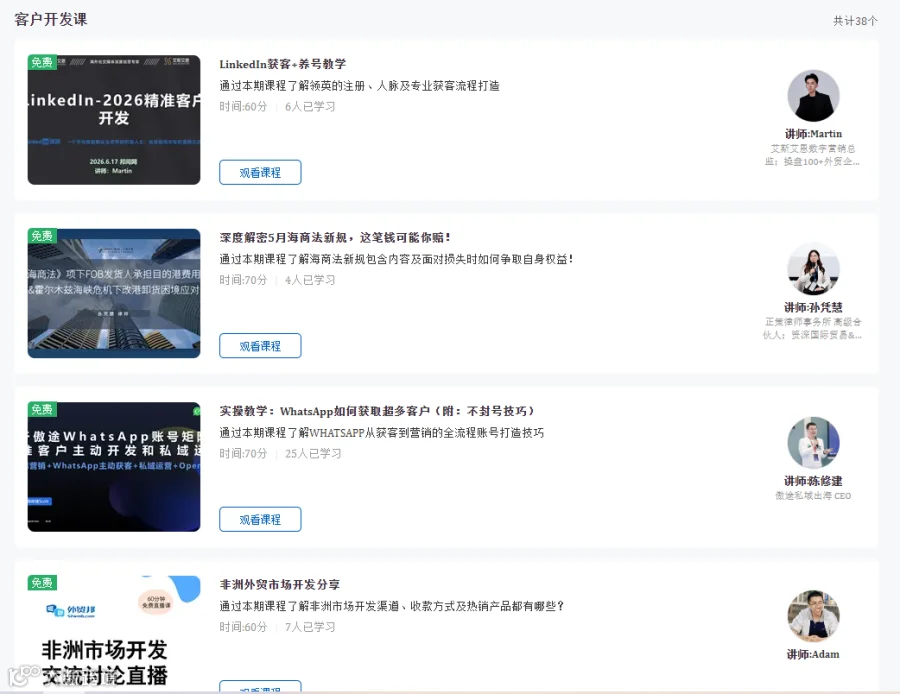
Task: Click the 傲途私域出海 CEO lecturer subtitle
Action: point(813,495)
